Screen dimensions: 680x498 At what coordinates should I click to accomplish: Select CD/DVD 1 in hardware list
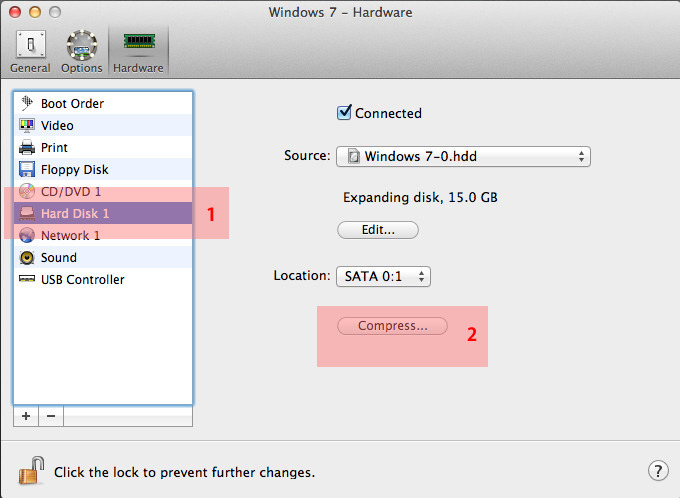(x=103, y=191)
